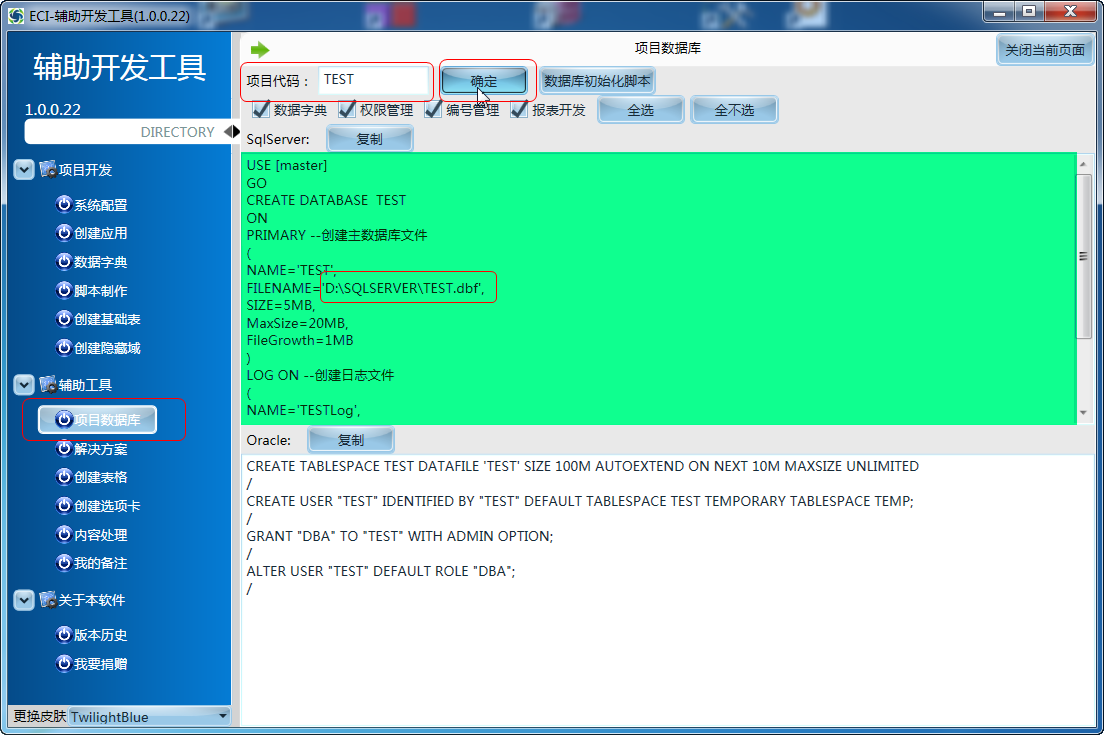Click the SqlServer script scrollbar thumb

tap(1083, 256)
